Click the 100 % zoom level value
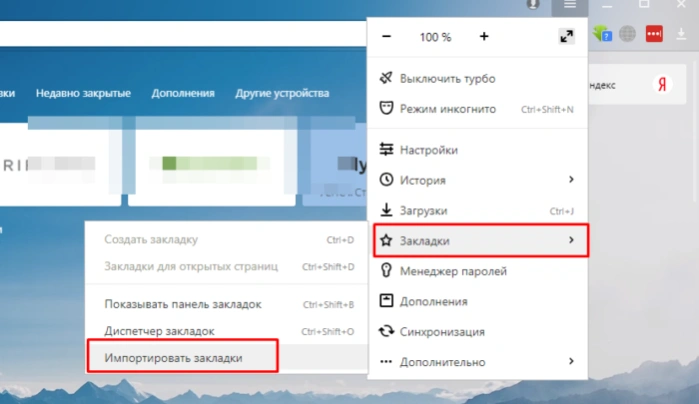Viewport: 699px width, 404px height. click(x=435, y=37)
